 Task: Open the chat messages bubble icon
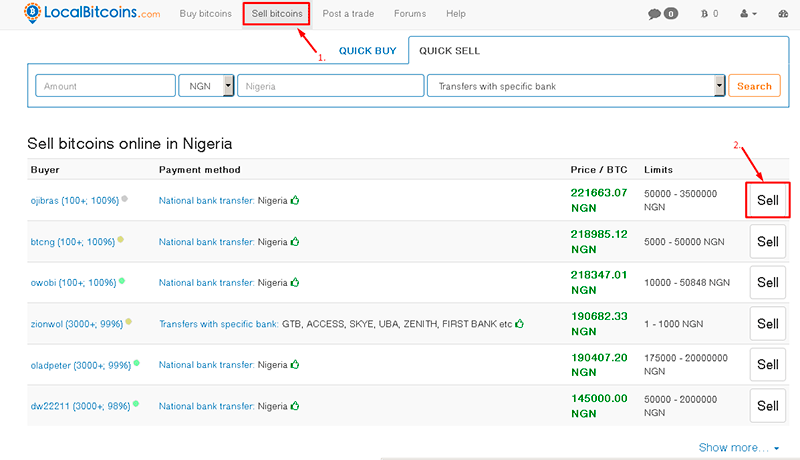[654, 14]
